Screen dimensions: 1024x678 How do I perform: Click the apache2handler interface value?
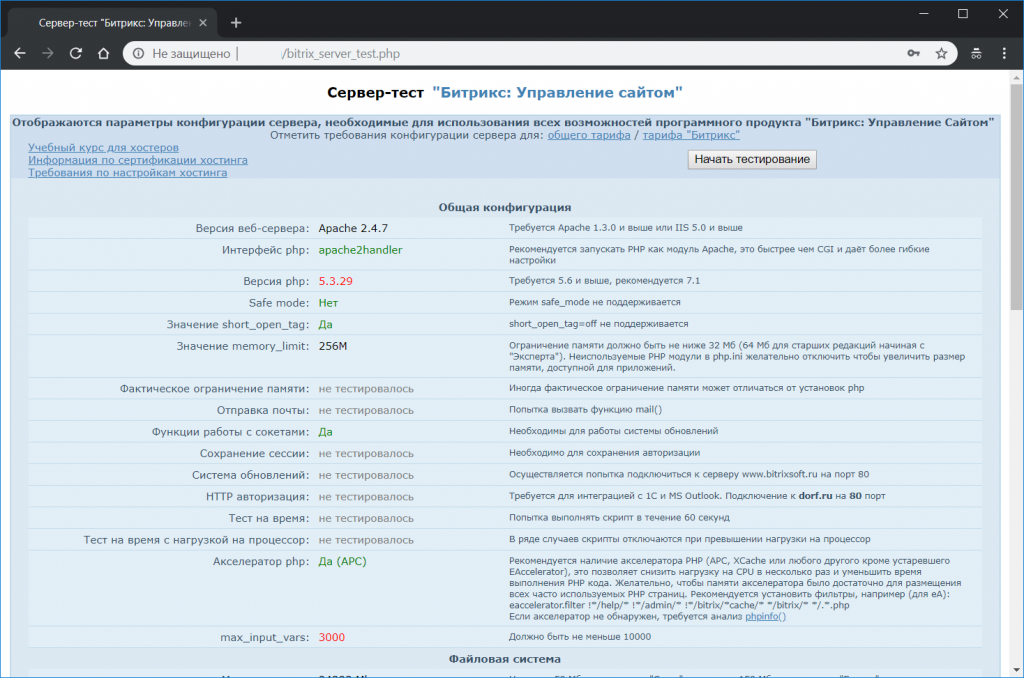coord(360,250)
